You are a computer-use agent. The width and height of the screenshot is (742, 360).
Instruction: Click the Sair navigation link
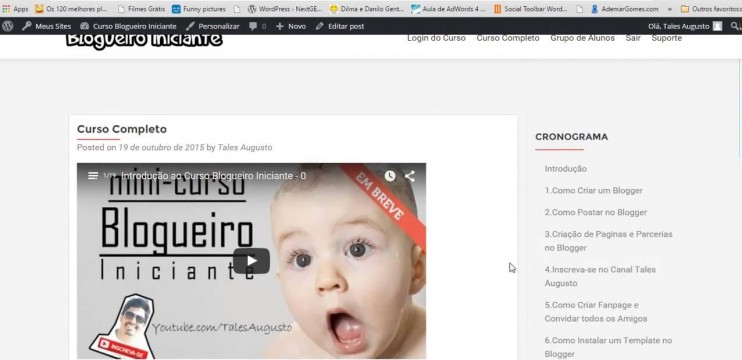pos(633,38)
